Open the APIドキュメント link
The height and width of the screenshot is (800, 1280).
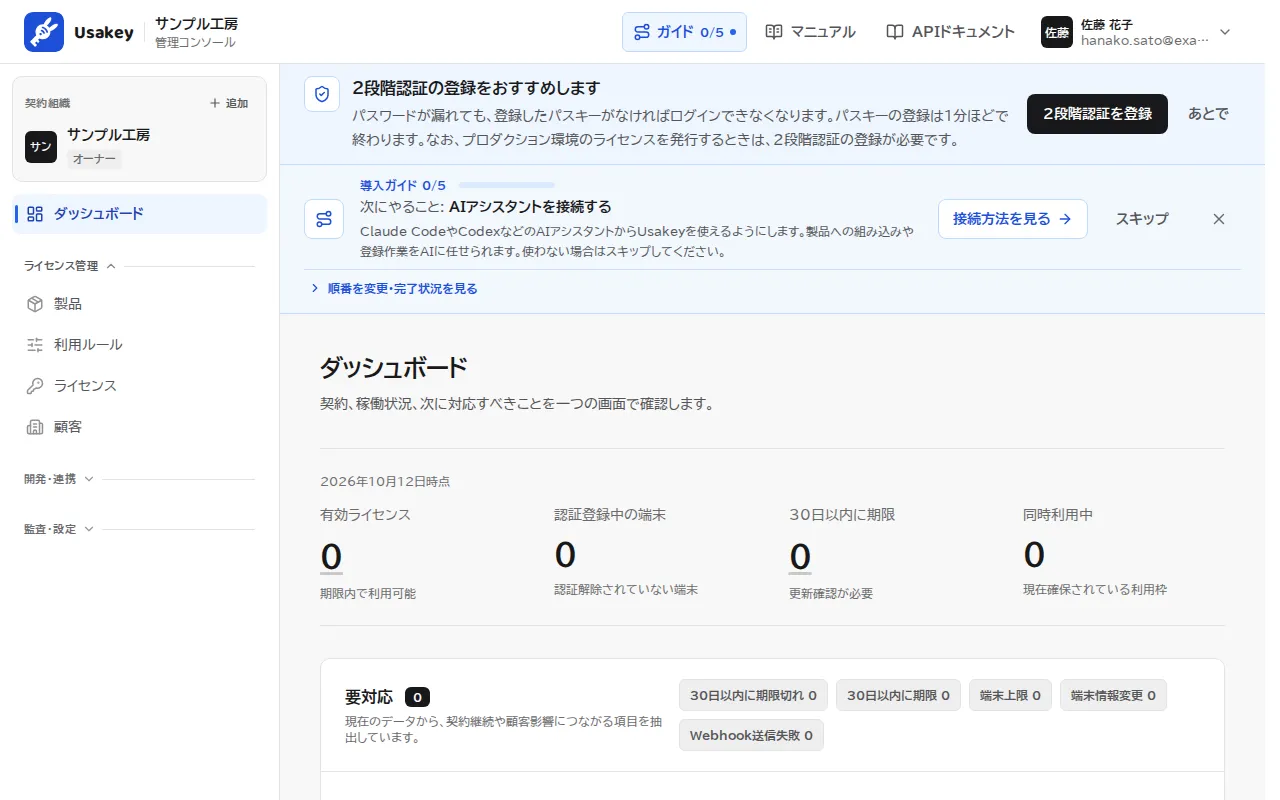point(950,32)
